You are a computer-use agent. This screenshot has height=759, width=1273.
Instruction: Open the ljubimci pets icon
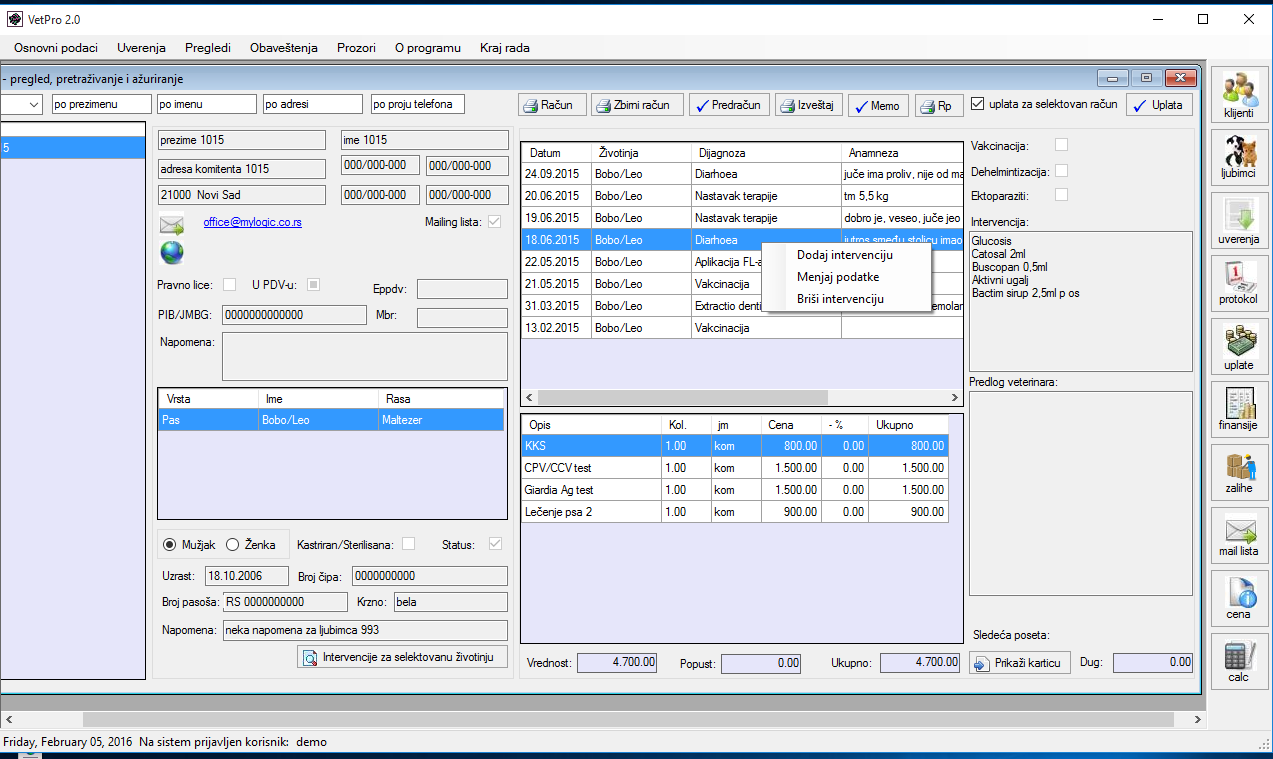point(1238,157)
